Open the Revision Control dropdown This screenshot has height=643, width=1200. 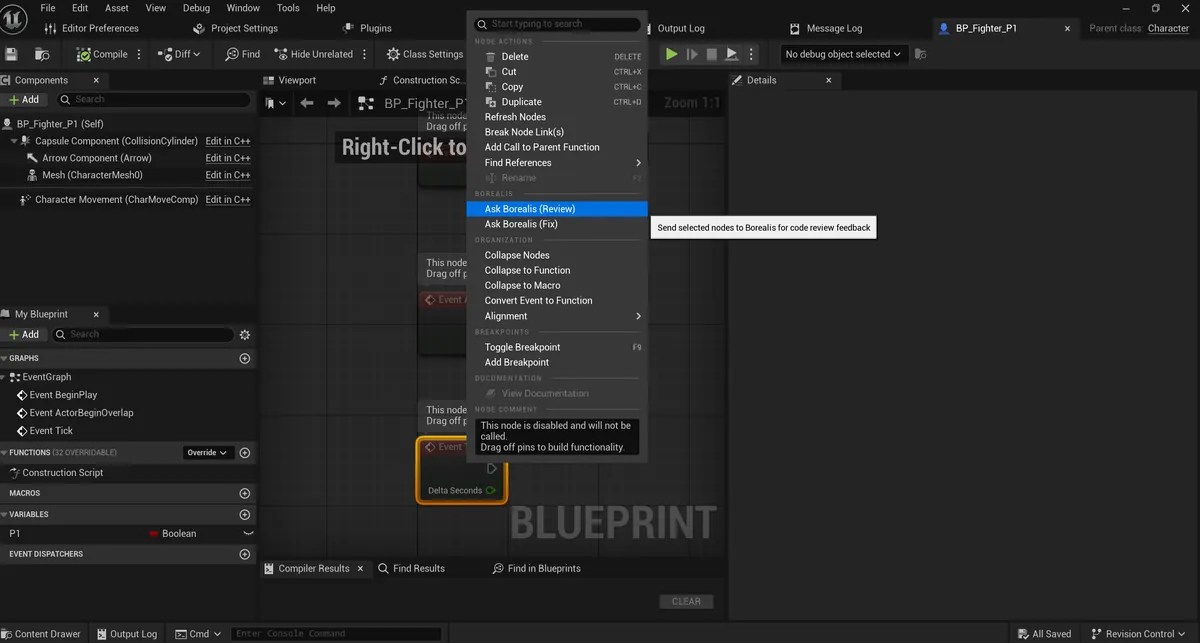click(x=1139, y=634)
